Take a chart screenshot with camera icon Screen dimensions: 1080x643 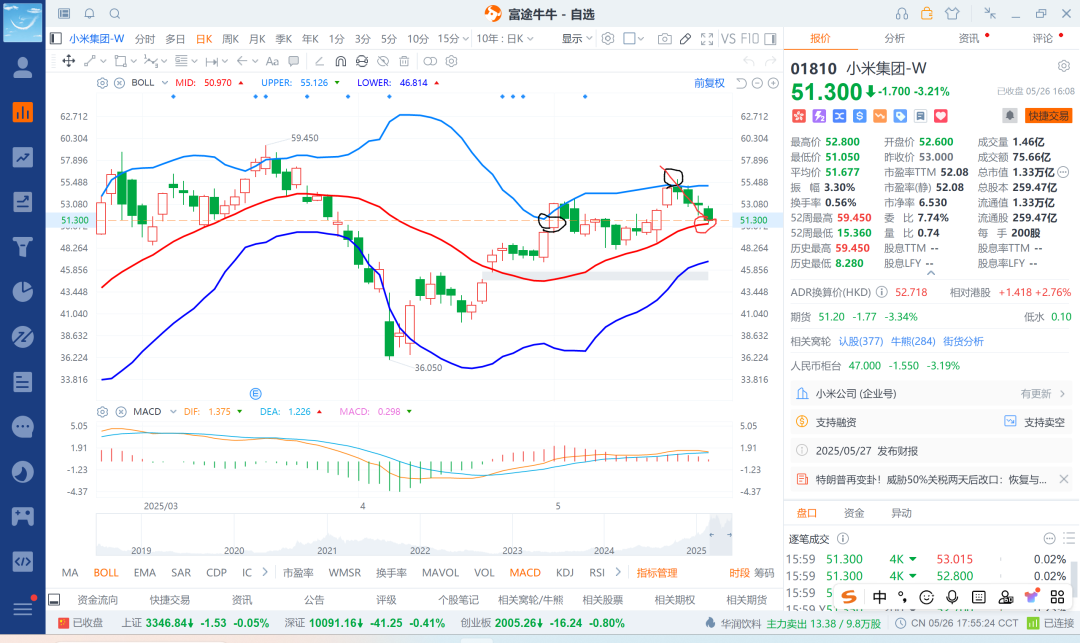(x=665, y=39)
